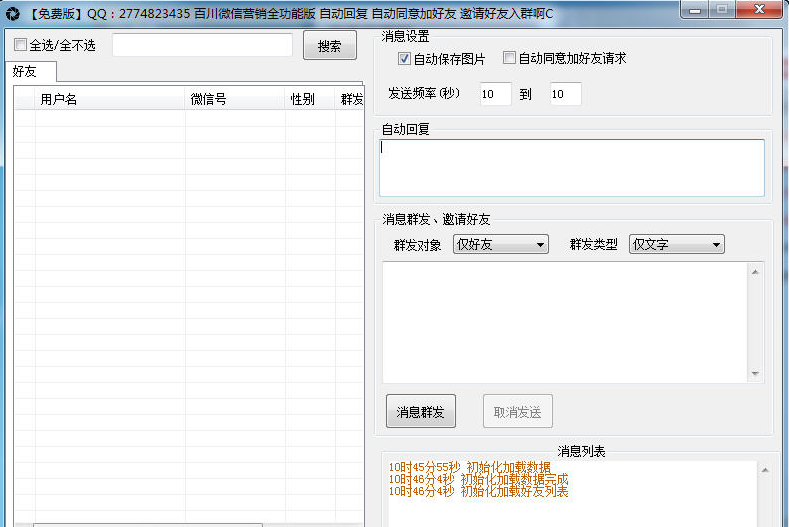The image size is (789, 527).
Task: Click the 性别 column header
Action: click(x=310, y=99)
